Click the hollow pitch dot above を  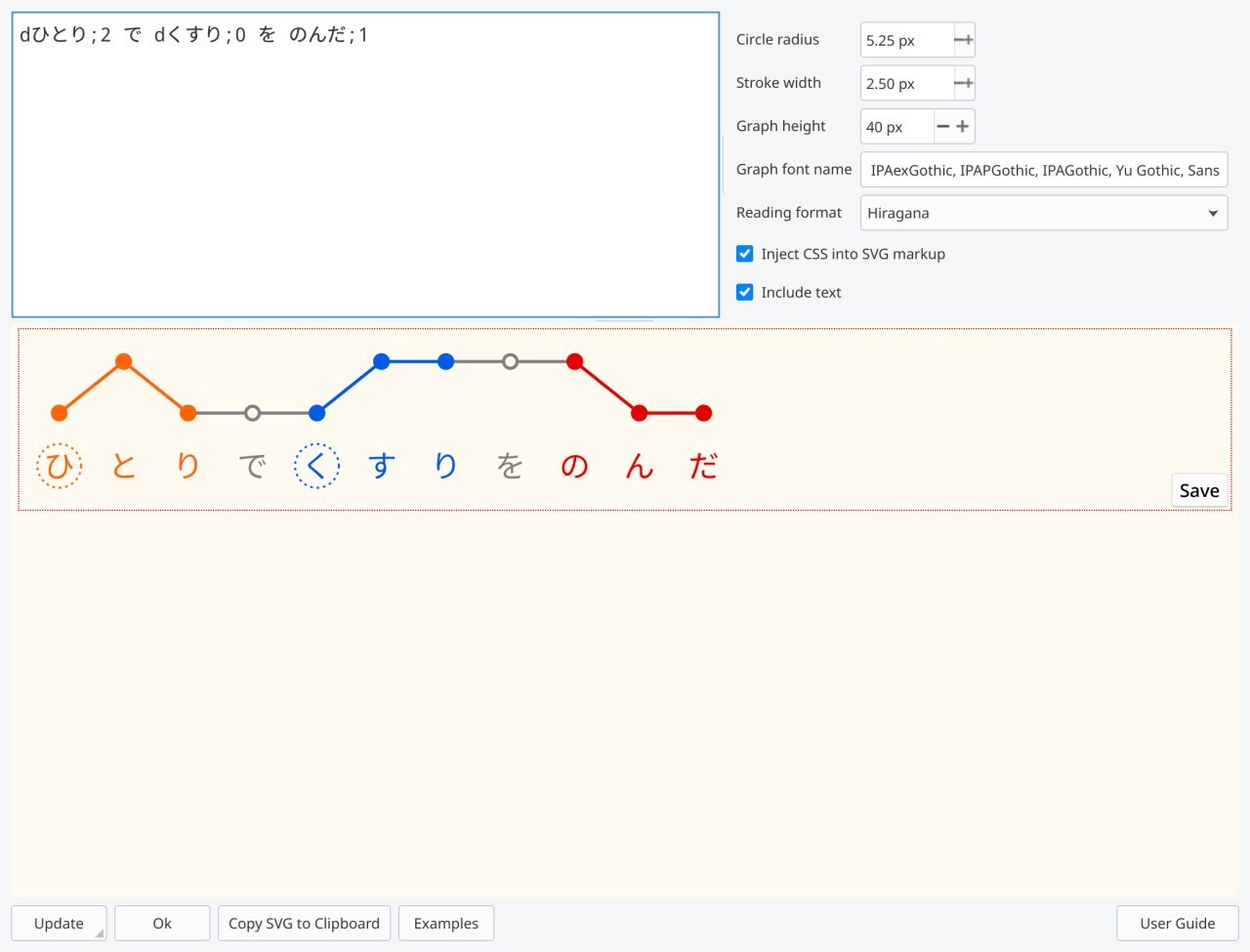point(511,361)
